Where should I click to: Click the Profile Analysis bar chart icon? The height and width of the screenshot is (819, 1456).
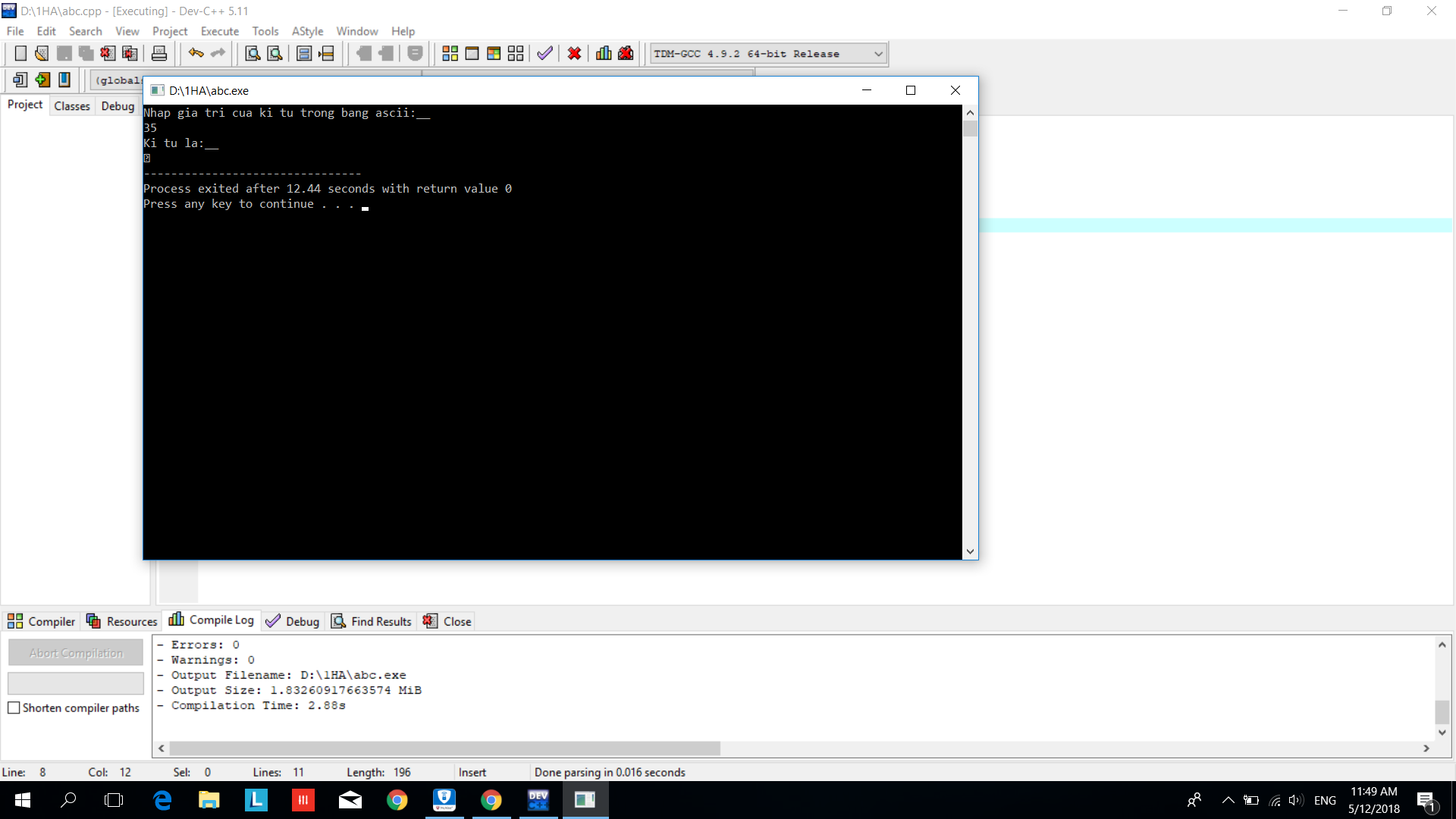[604, 53]
